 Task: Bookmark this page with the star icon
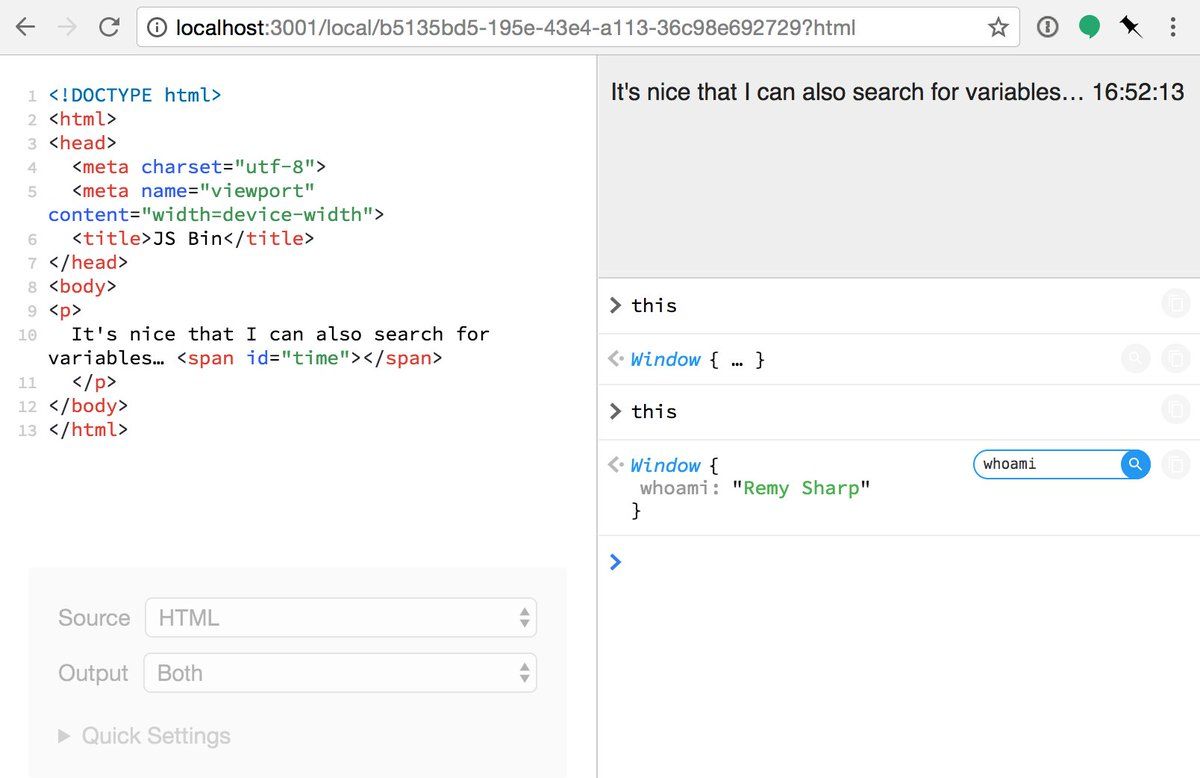(x=998, y=28)
